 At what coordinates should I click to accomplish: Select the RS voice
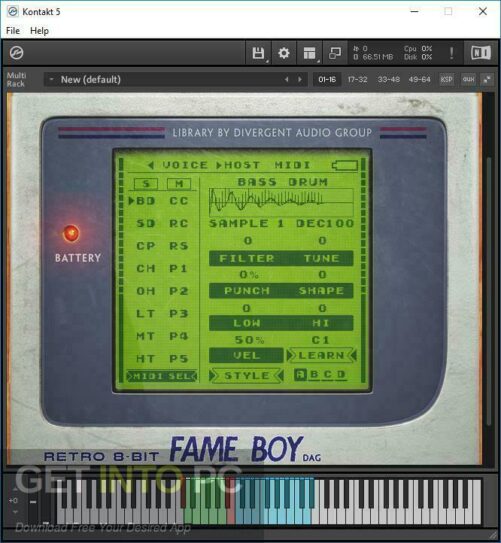tap(179, 246)
